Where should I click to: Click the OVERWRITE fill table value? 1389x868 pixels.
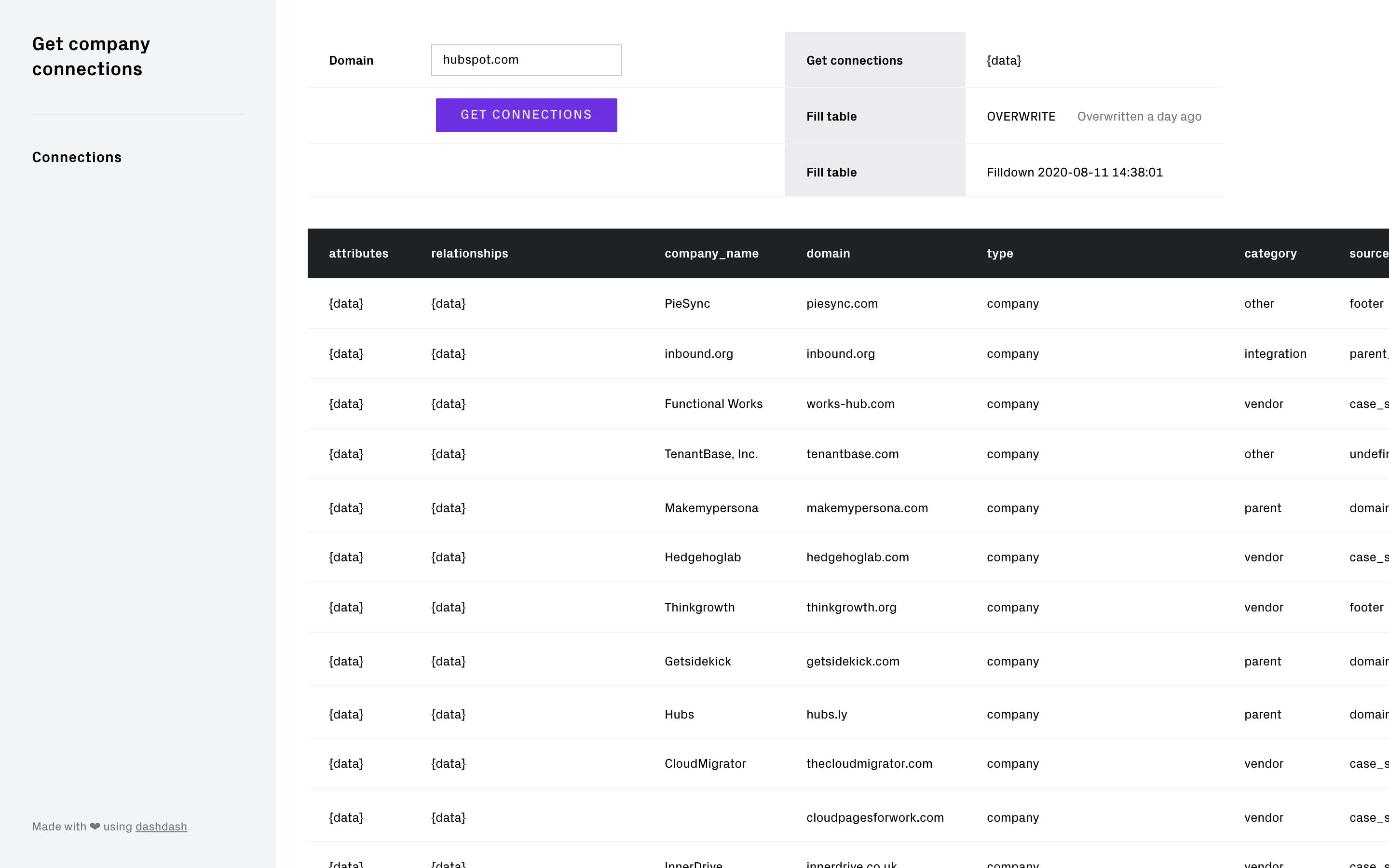click(1021, 117)
